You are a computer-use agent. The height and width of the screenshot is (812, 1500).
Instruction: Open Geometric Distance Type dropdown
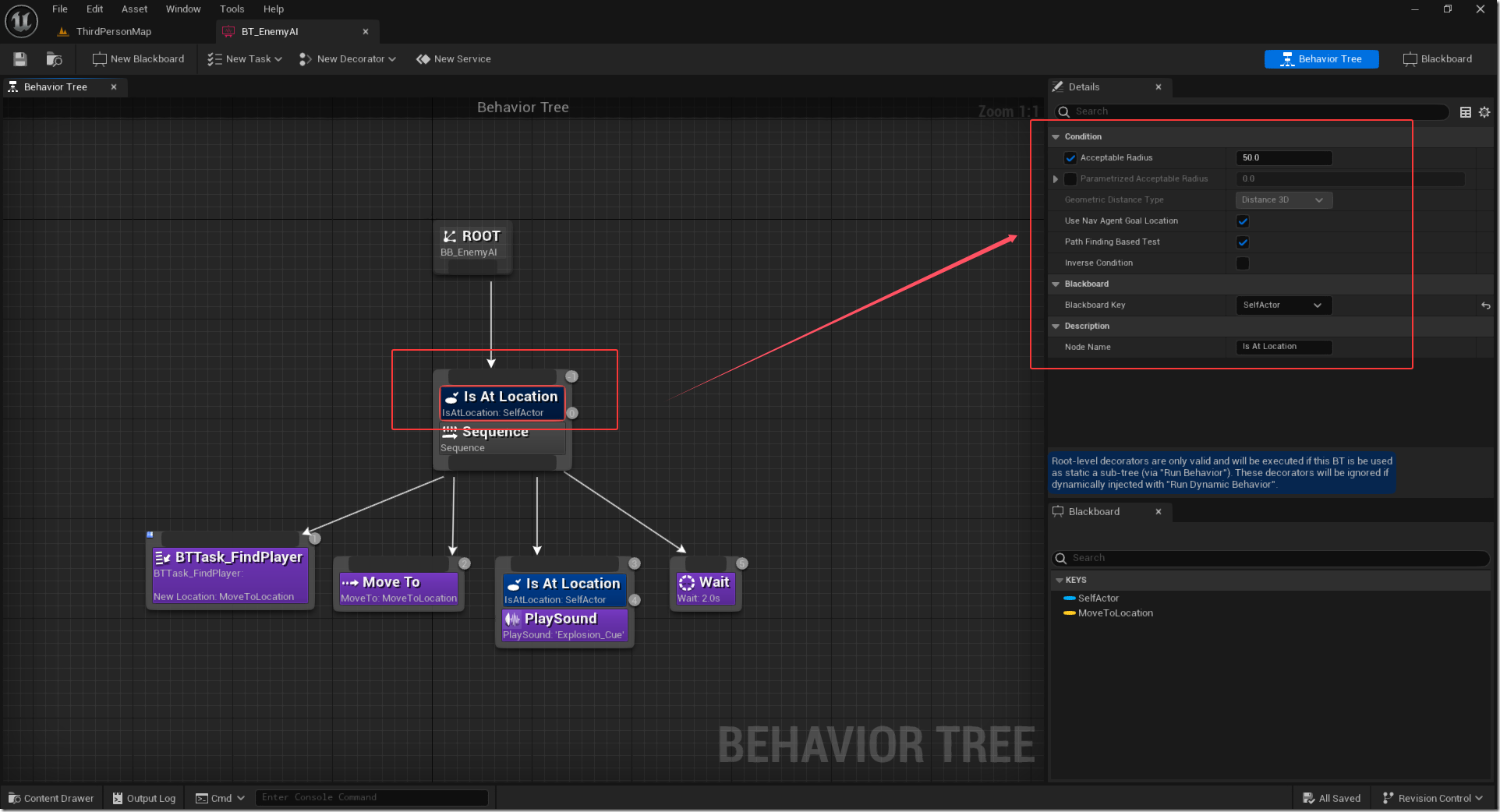coord(1284,200)
